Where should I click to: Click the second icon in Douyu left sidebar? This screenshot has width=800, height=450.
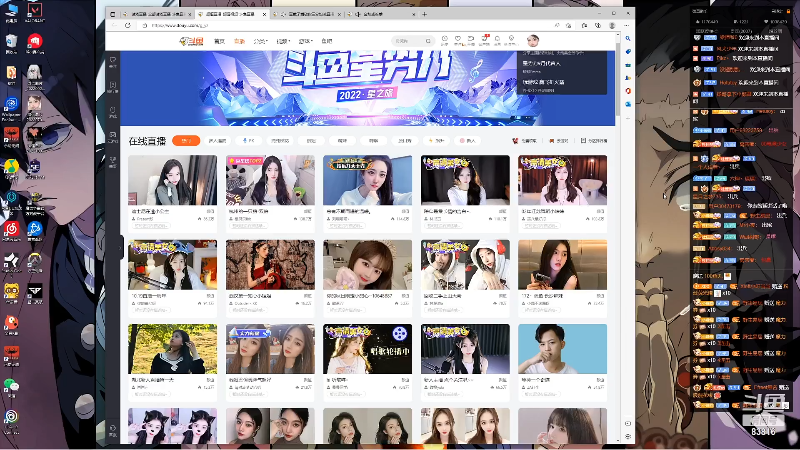113,87
